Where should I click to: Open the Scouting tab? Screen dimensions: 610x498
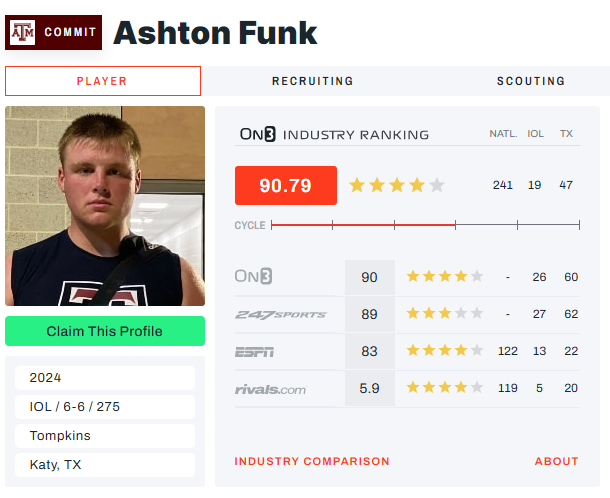[530, 81]
